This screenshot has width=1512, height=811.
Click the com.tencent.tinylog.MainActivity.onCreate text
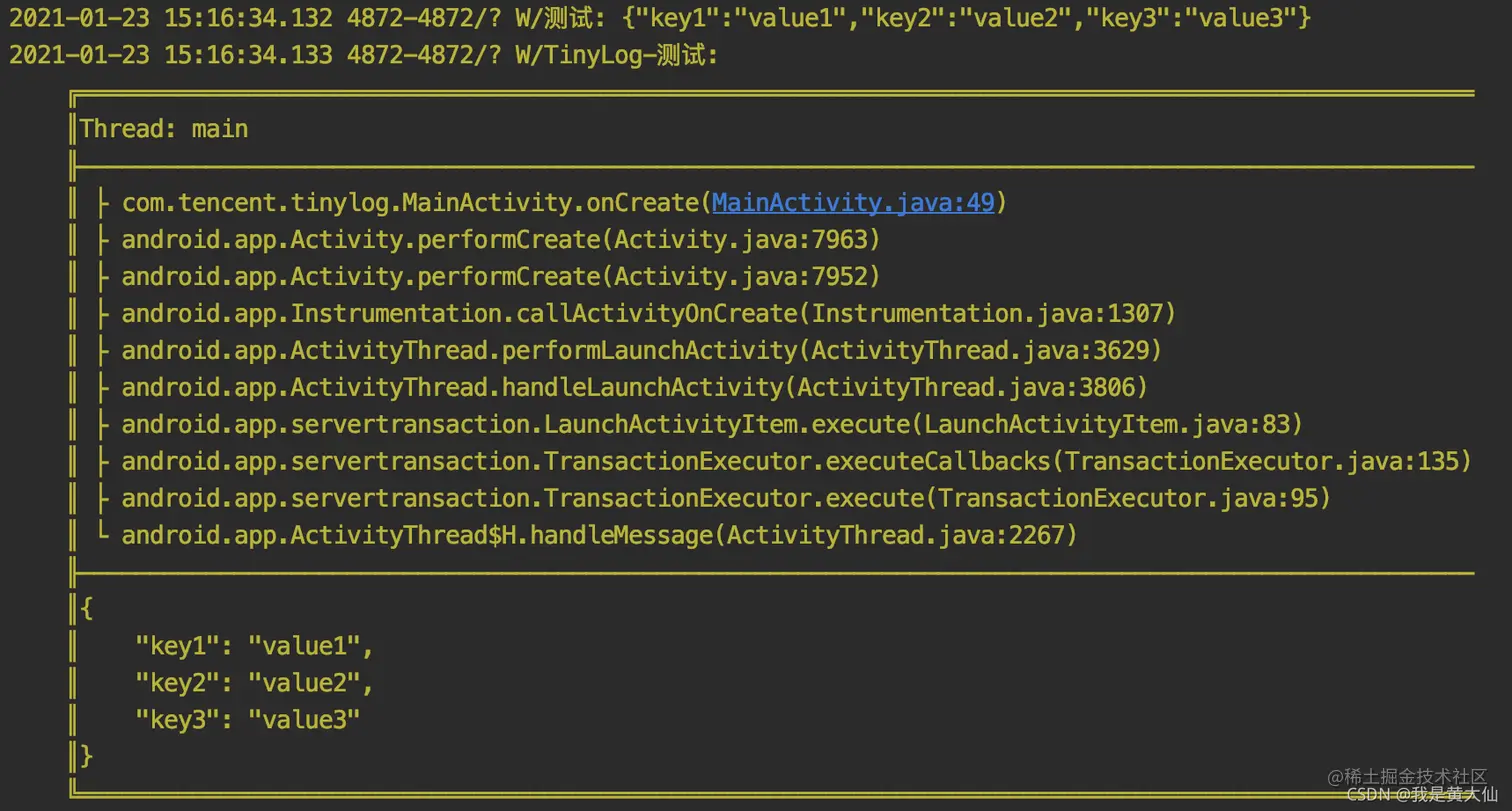point(410,203)
